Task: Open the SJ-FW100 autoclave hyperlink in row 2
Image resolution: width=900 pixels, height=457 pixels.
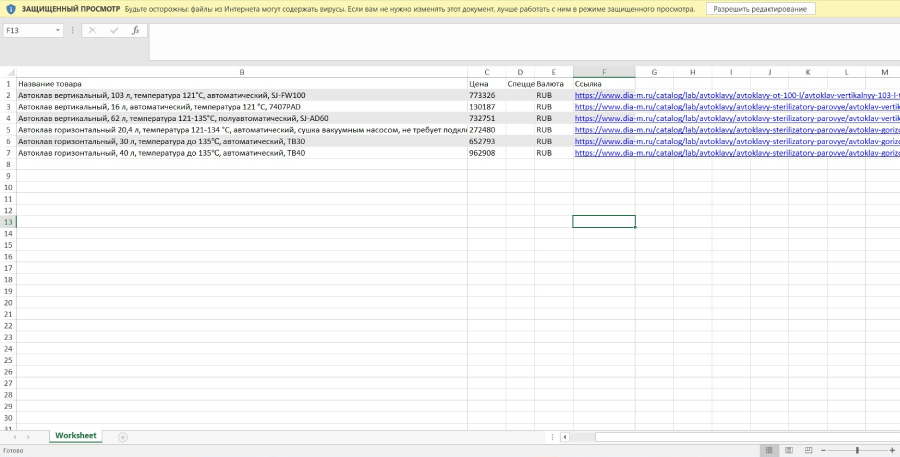Action: (x=737, y=95)
